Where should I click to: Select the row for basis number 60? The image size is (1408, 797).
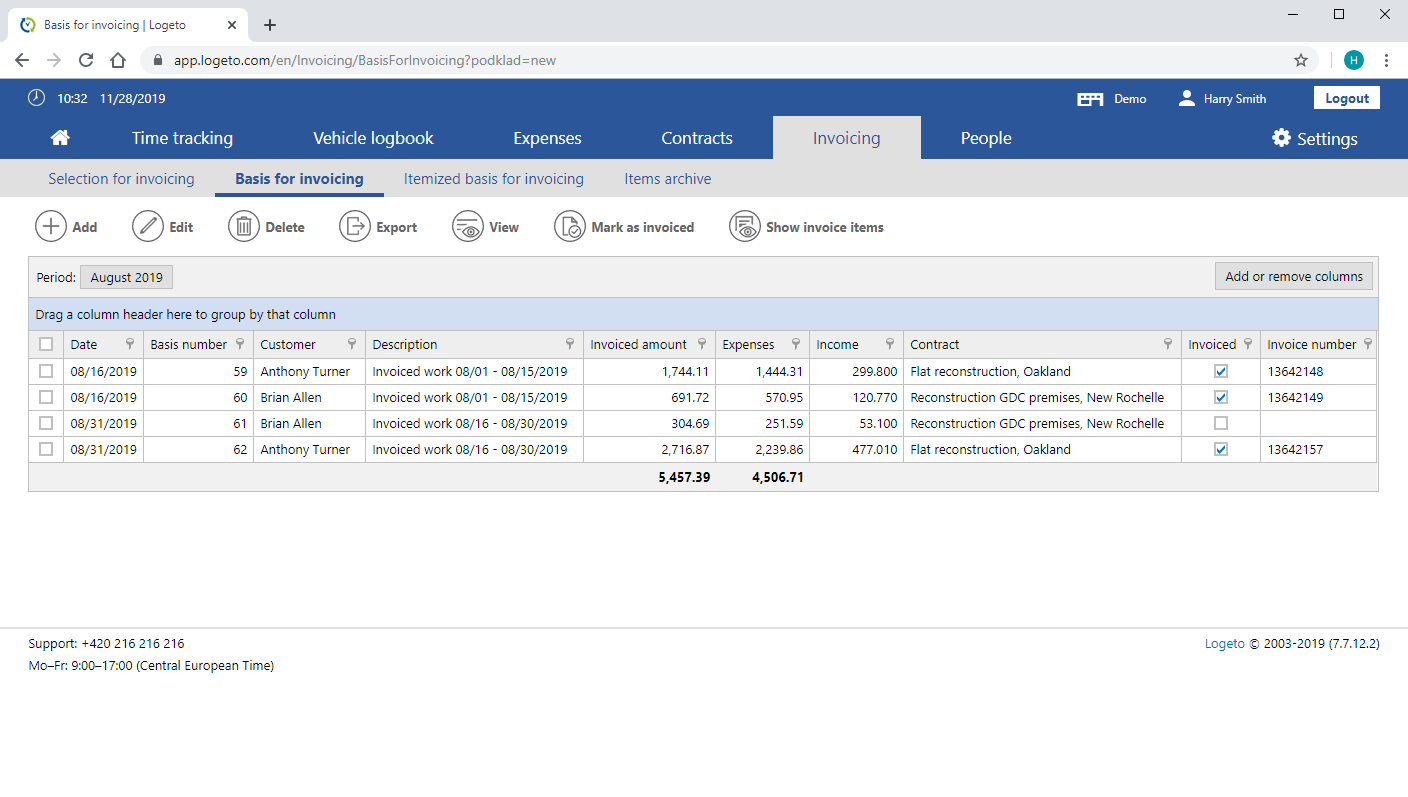pos(46,397)
